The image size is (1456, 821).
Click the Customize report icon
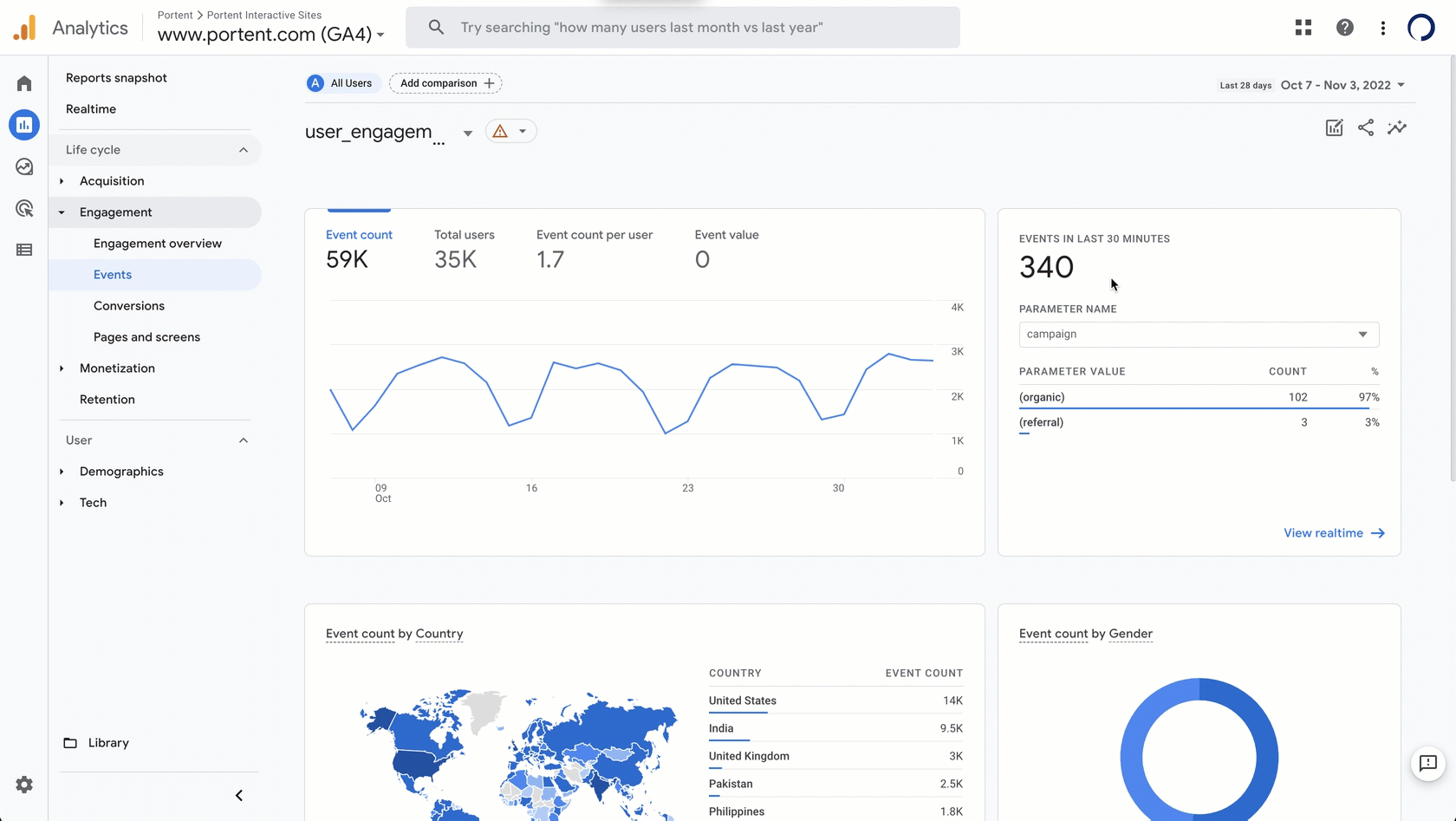pos(1334,128)
